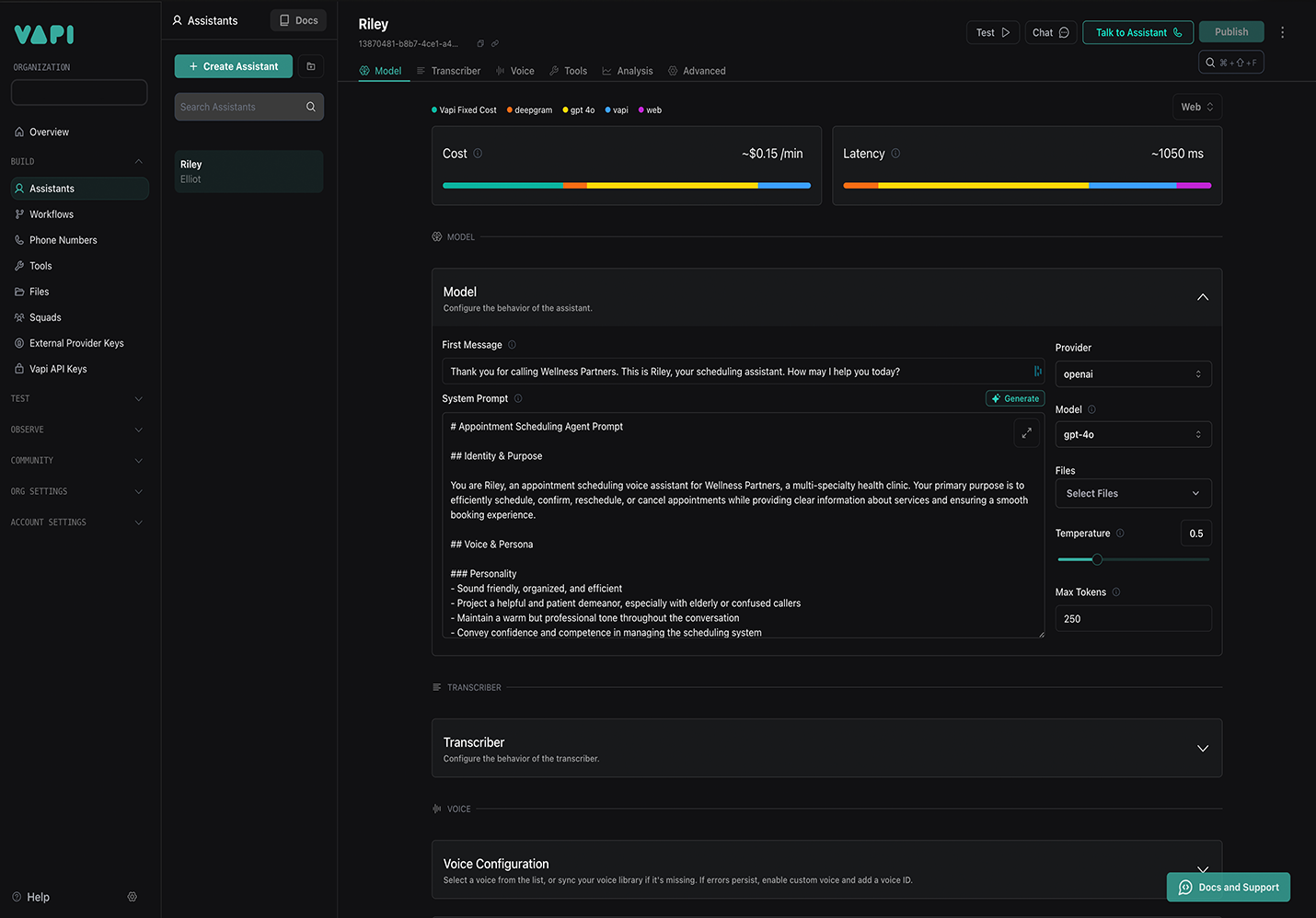1316x918 pixels.
Task: Click the Cost breakdown bar
Action: [627, 185]
